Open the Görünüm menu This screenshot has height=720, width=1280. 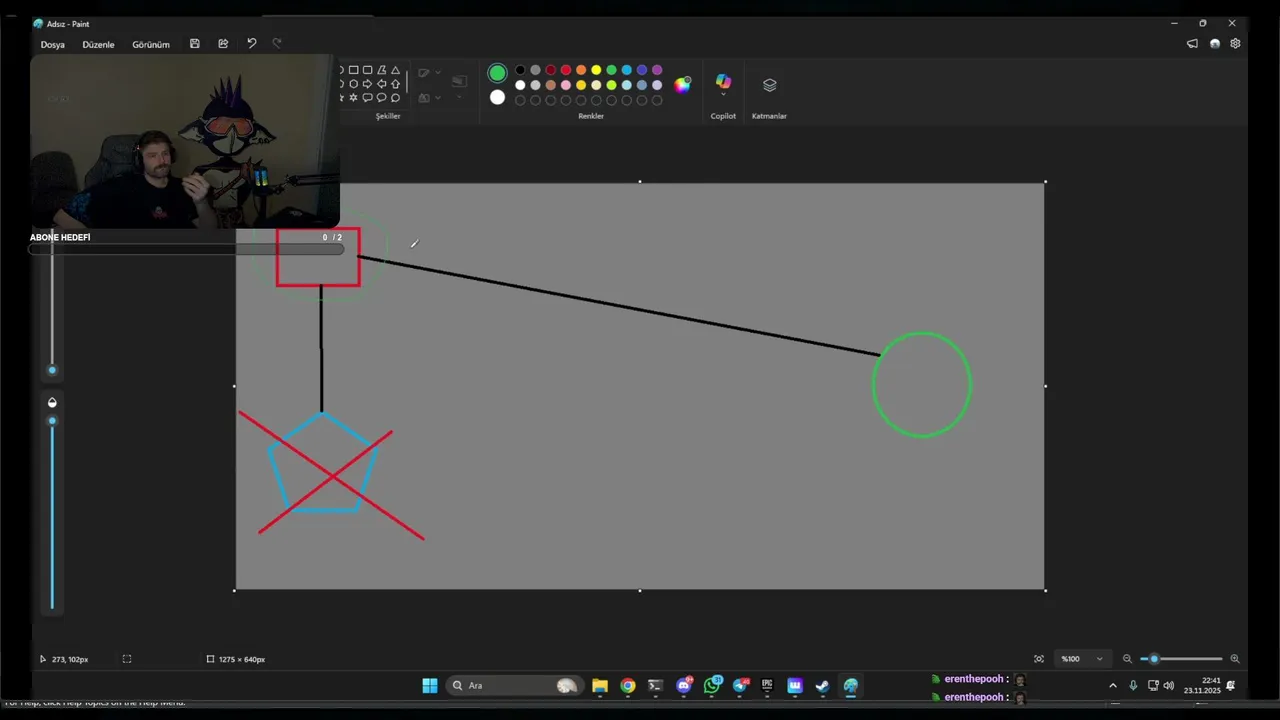(x=151, y=44)
